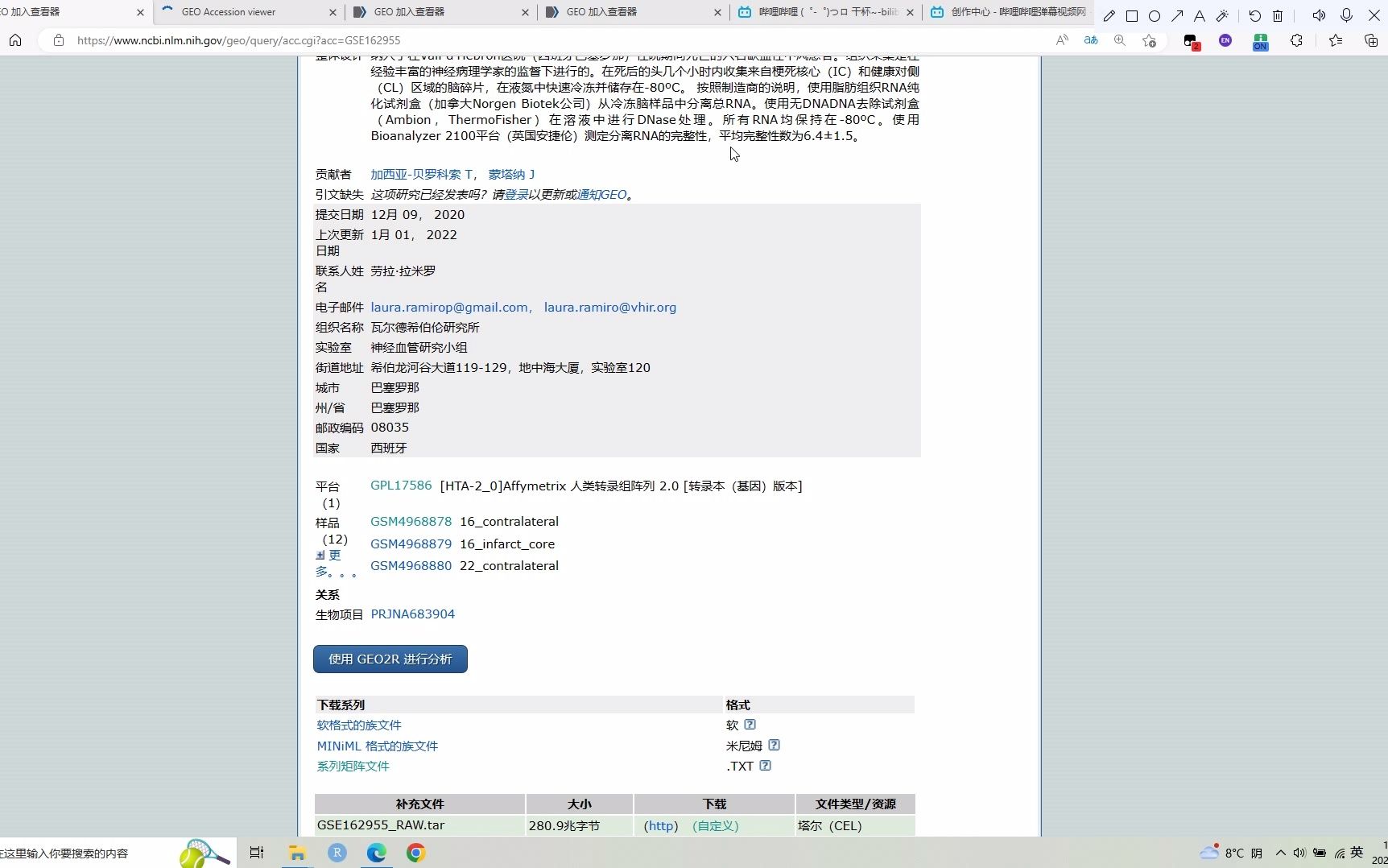Select the rectangle shape tool
This screenshot has height=868, width=1388.
(1132, 16)
